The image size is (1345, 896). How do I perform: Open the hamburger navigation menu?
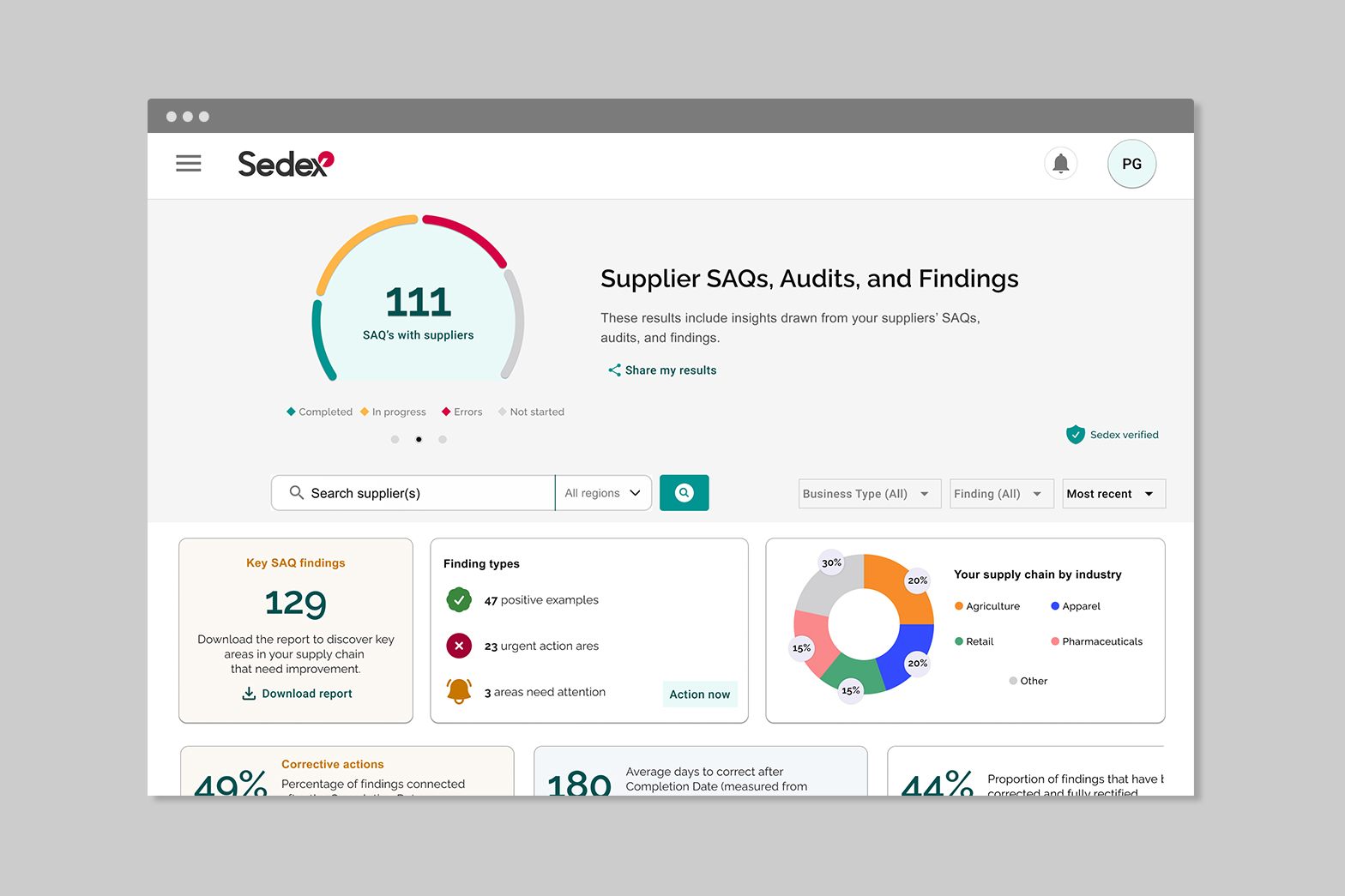coord(189,163)
